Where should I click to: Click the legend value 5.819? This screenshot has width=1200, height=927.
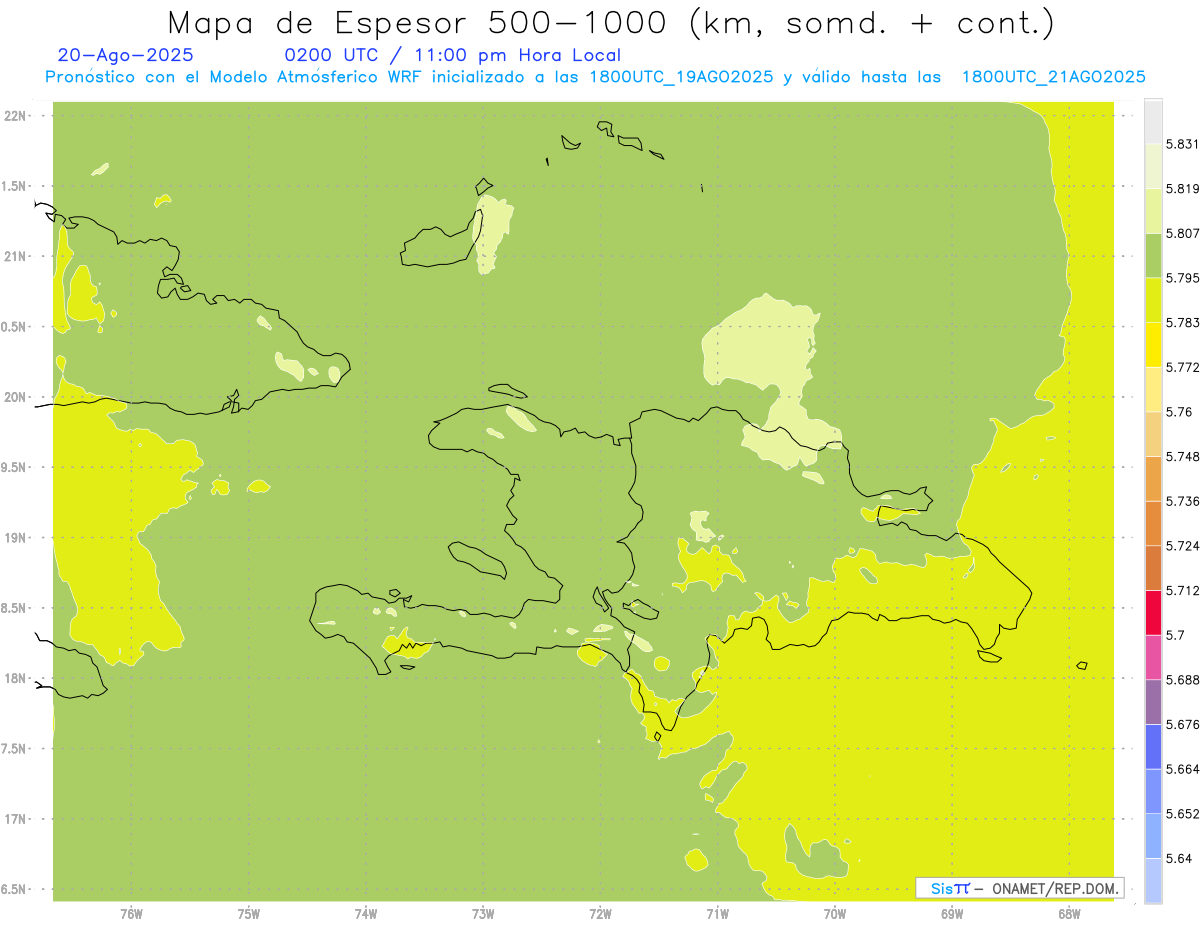point(1182,189)
